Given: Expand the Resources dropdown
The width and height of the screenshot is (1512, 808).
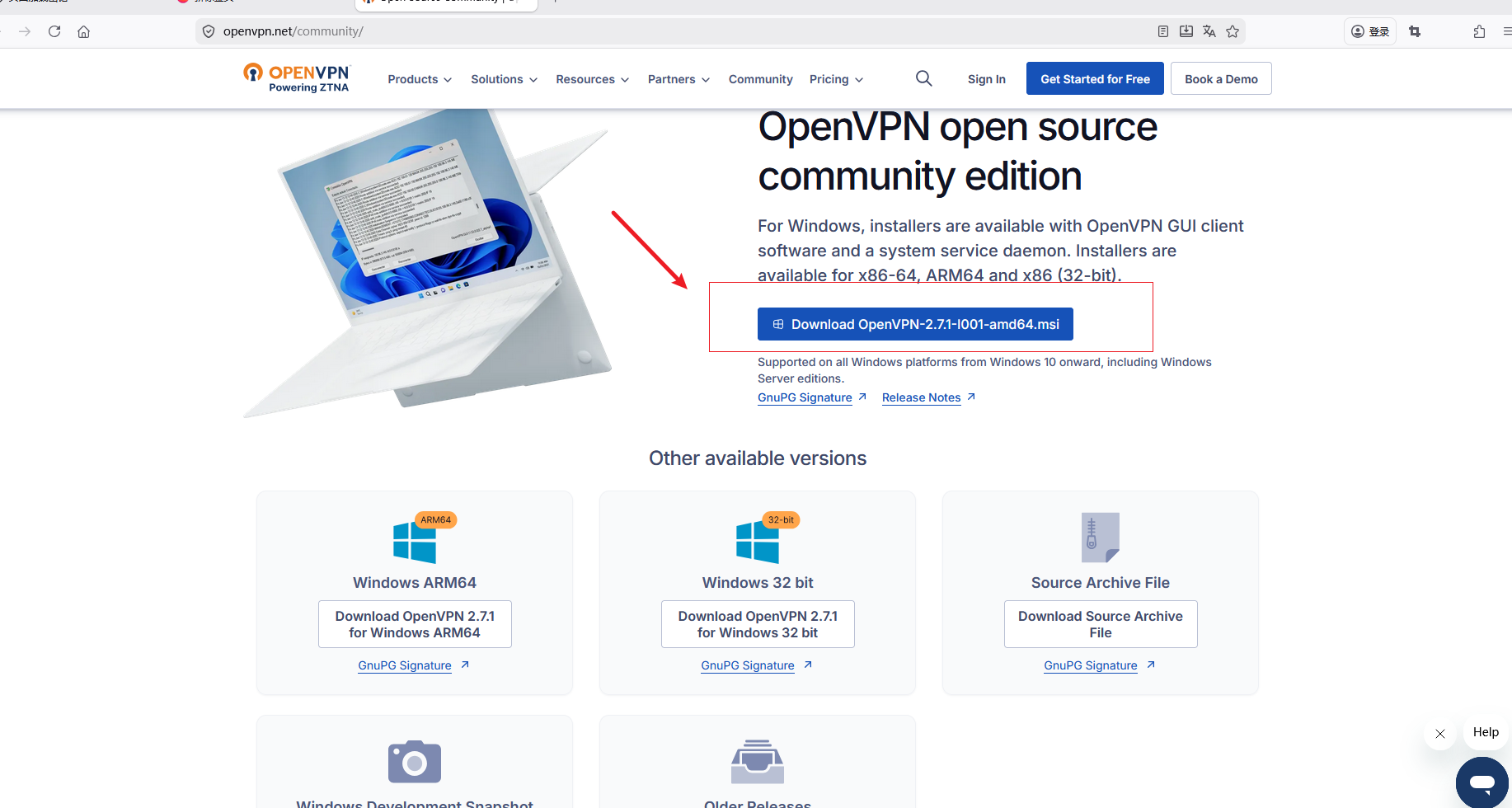Looking at the screenshot, I should click(x=592, y=79).
